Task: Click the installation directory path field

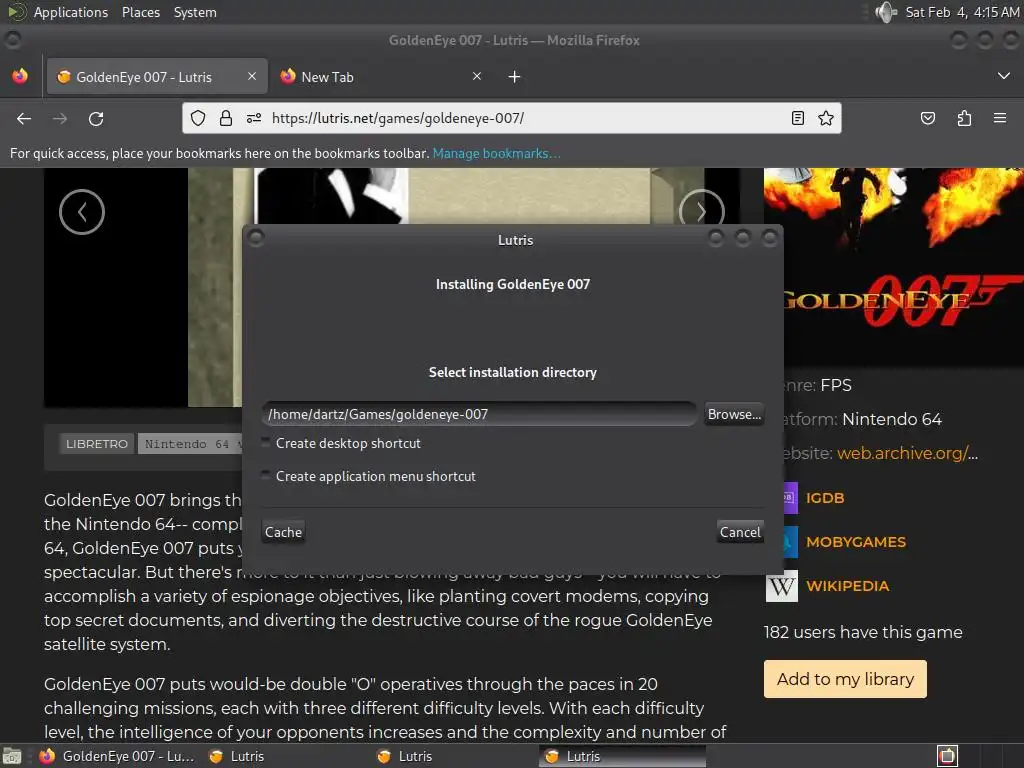Action: pyautogui.click(x=479, y=414)
